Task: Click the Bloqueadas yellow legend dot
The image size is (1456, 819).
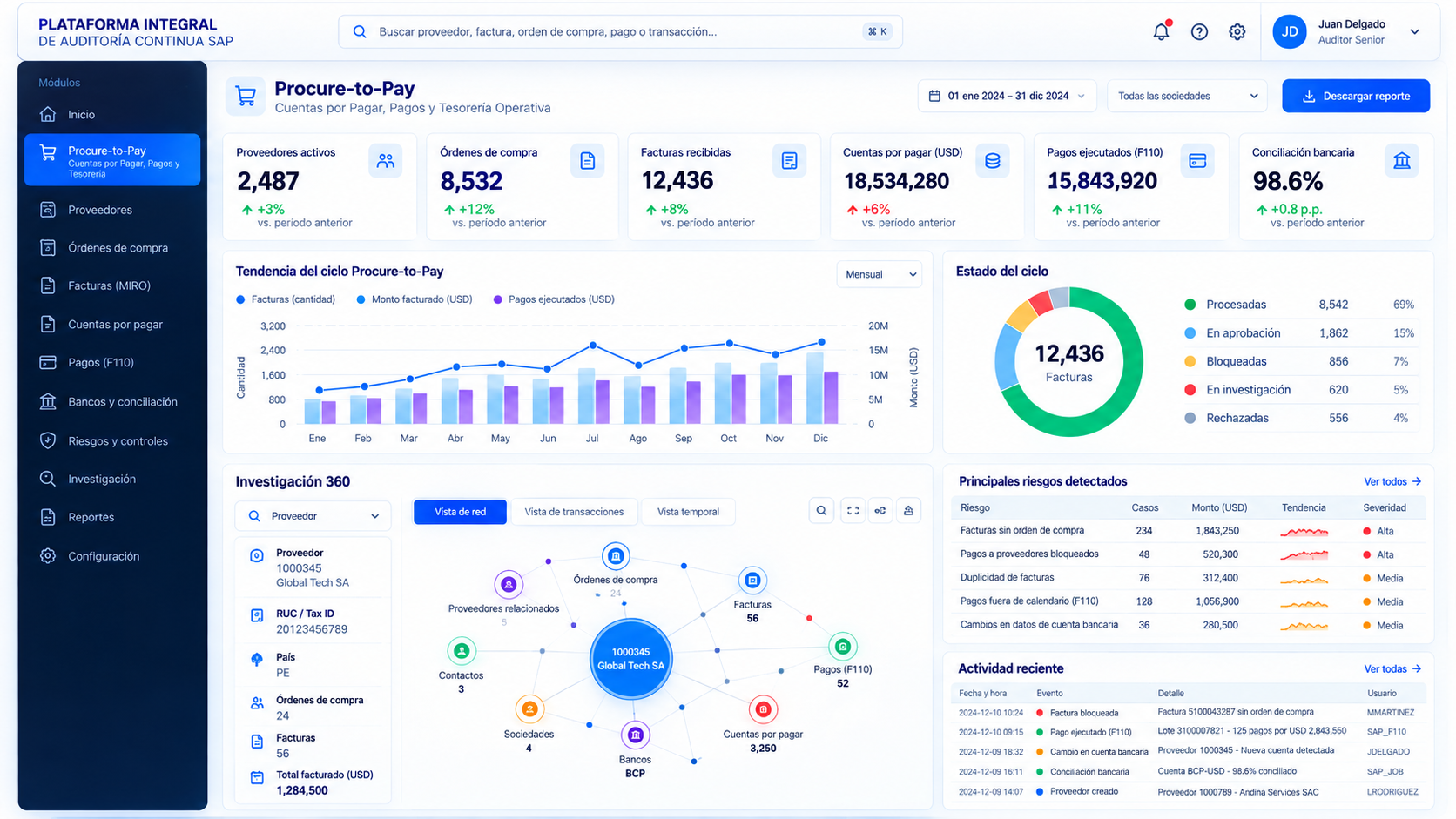Action: [x=1190, y=361]
